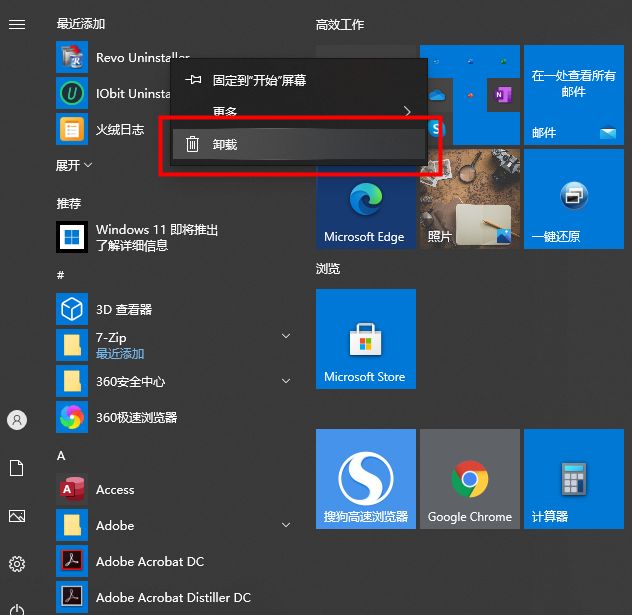Select 固定到"开始"屏幕 in context menu
Viewport: 632px width, 615px height.
coord(299,80)
